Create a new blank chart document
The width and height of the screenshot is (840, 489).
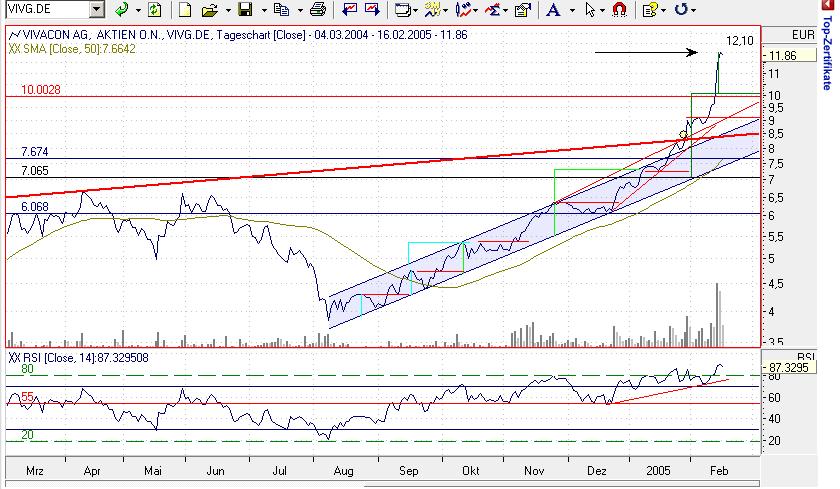tap(185, 9)
